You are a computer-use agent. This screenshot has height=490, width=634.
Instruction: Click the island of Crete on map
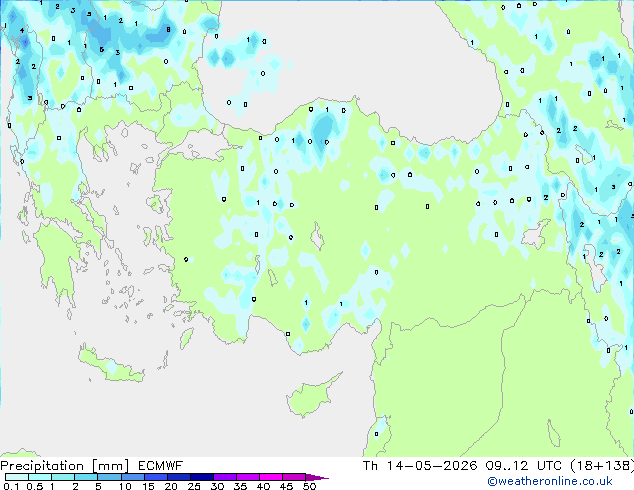[x=111, y=365]
